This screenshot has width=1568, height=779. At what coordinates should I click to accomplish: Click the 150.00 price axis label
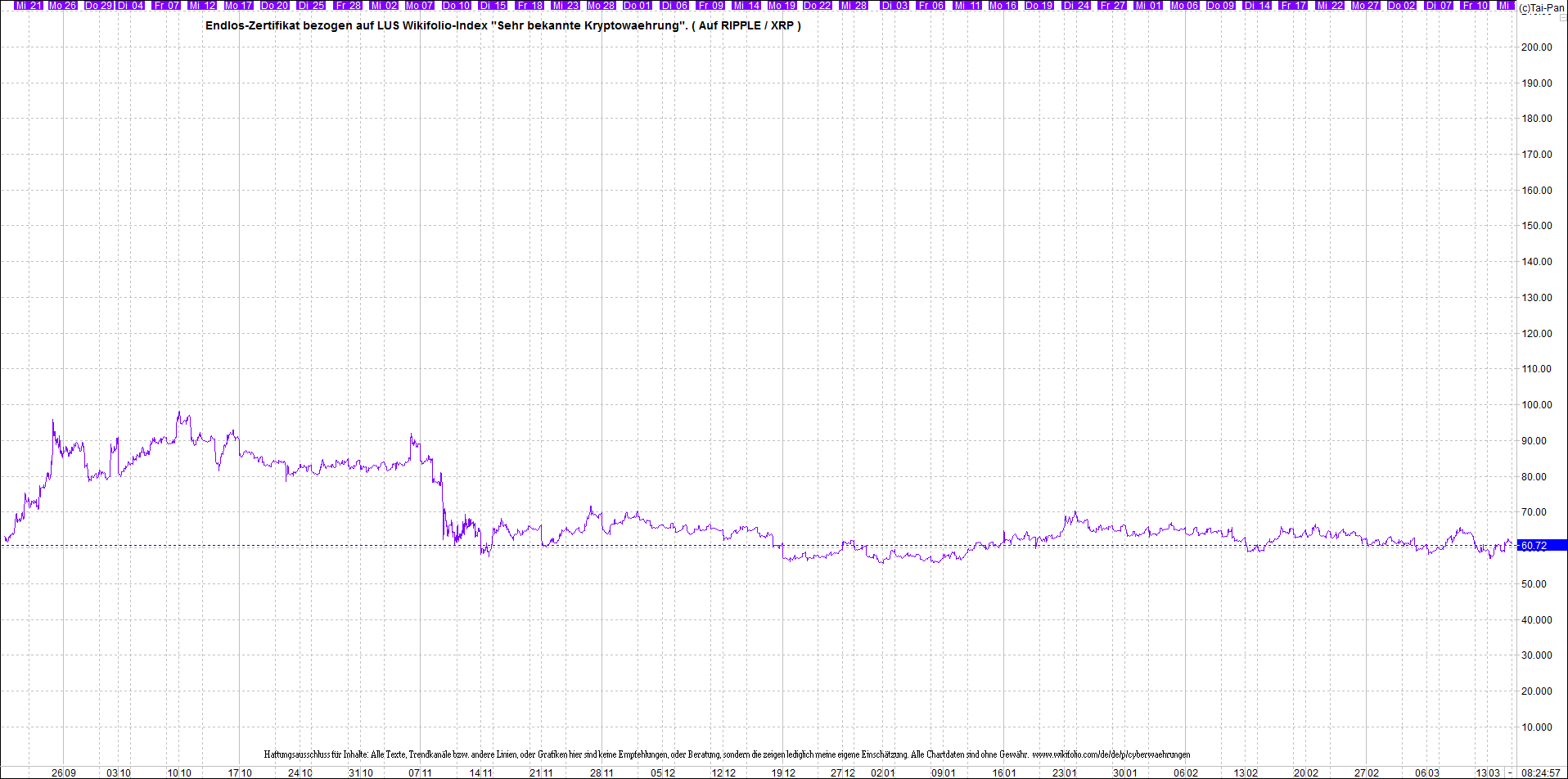coord(1537,226)
